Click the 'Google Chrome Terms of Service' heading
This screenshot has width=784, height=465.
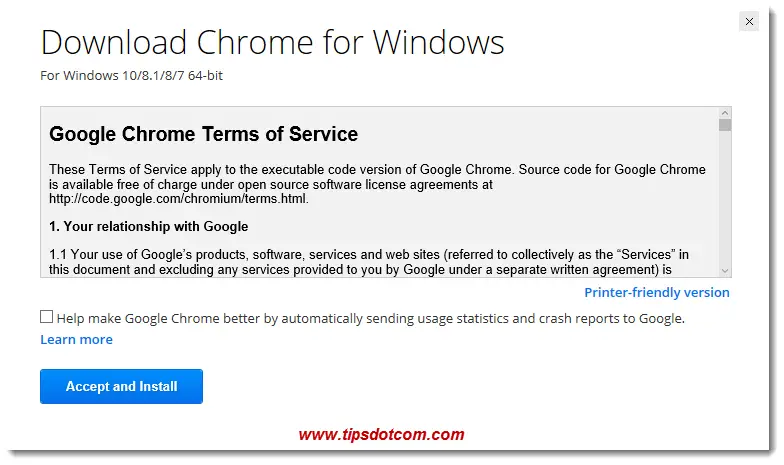pyautogui.click(x=204, y=134)
